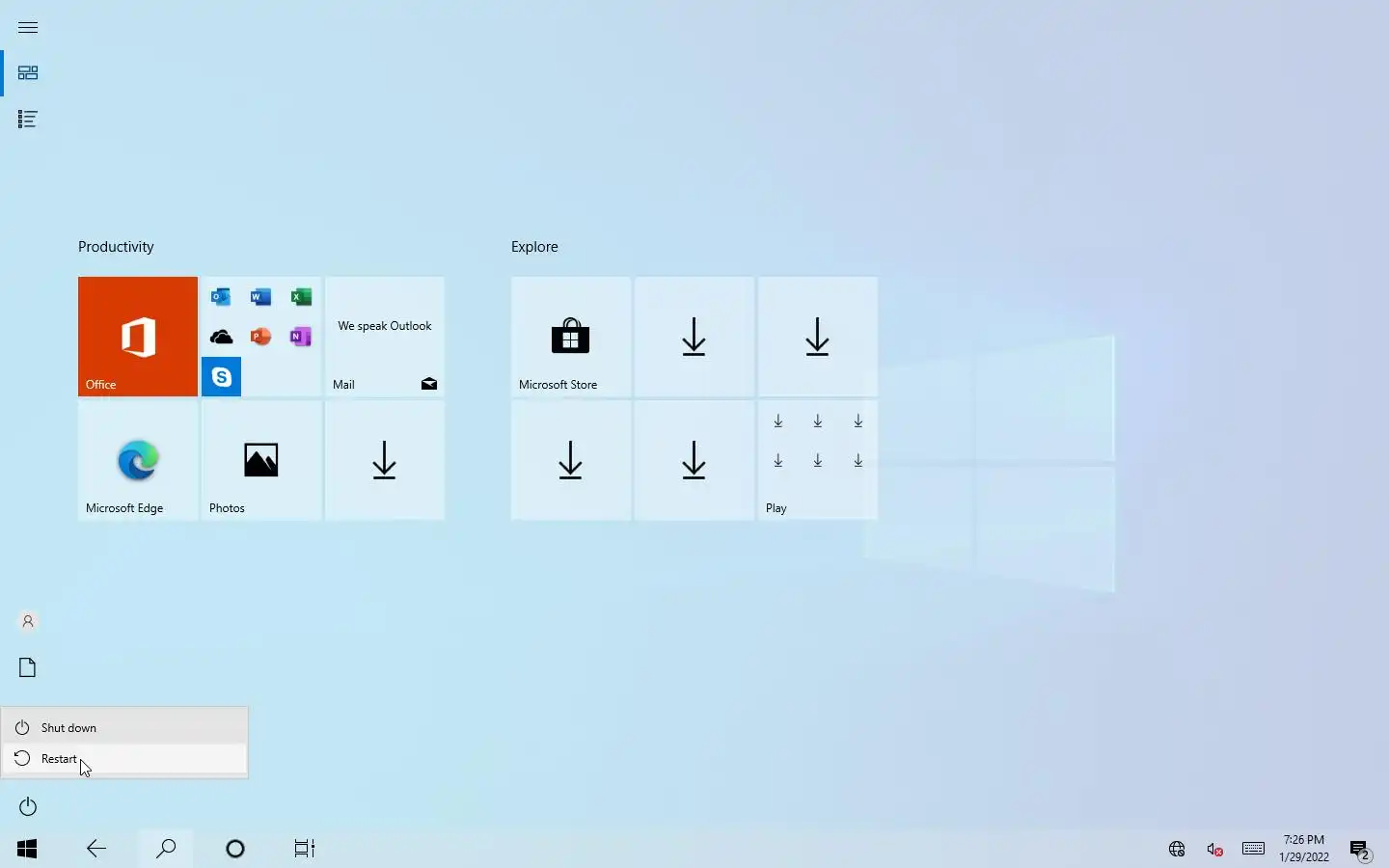The width and height of the screenshot is (1389, 868).
Task: Open Documents icon in Start sidebar
Action: tap(28, 668)
